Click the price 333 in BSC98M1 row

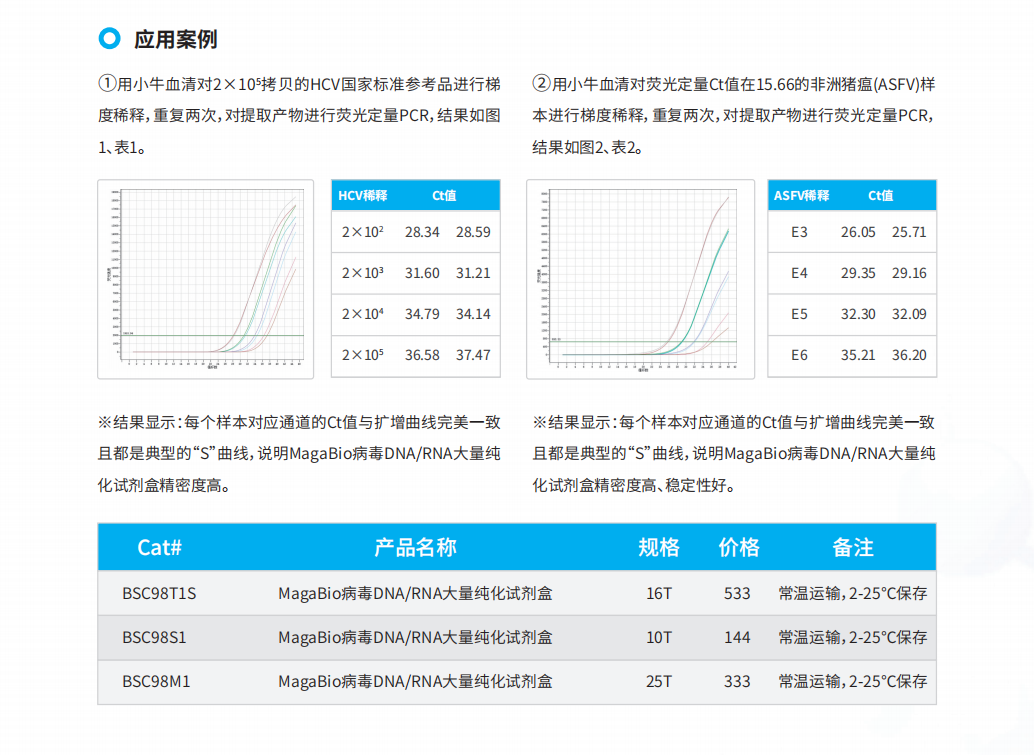[737, 682]
